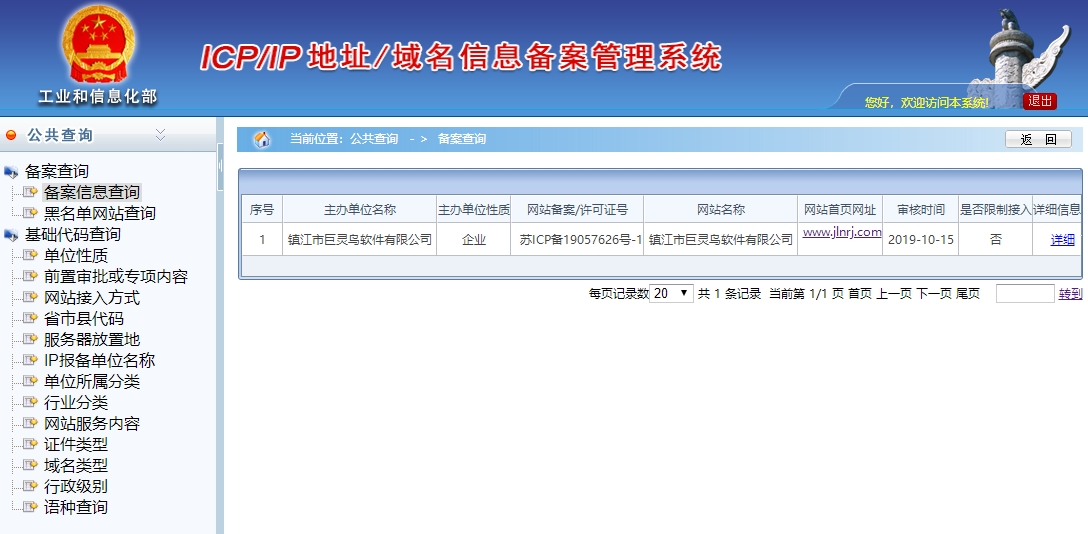Collapse the 公共查询 panel chevron

click(x=160, y=135)
